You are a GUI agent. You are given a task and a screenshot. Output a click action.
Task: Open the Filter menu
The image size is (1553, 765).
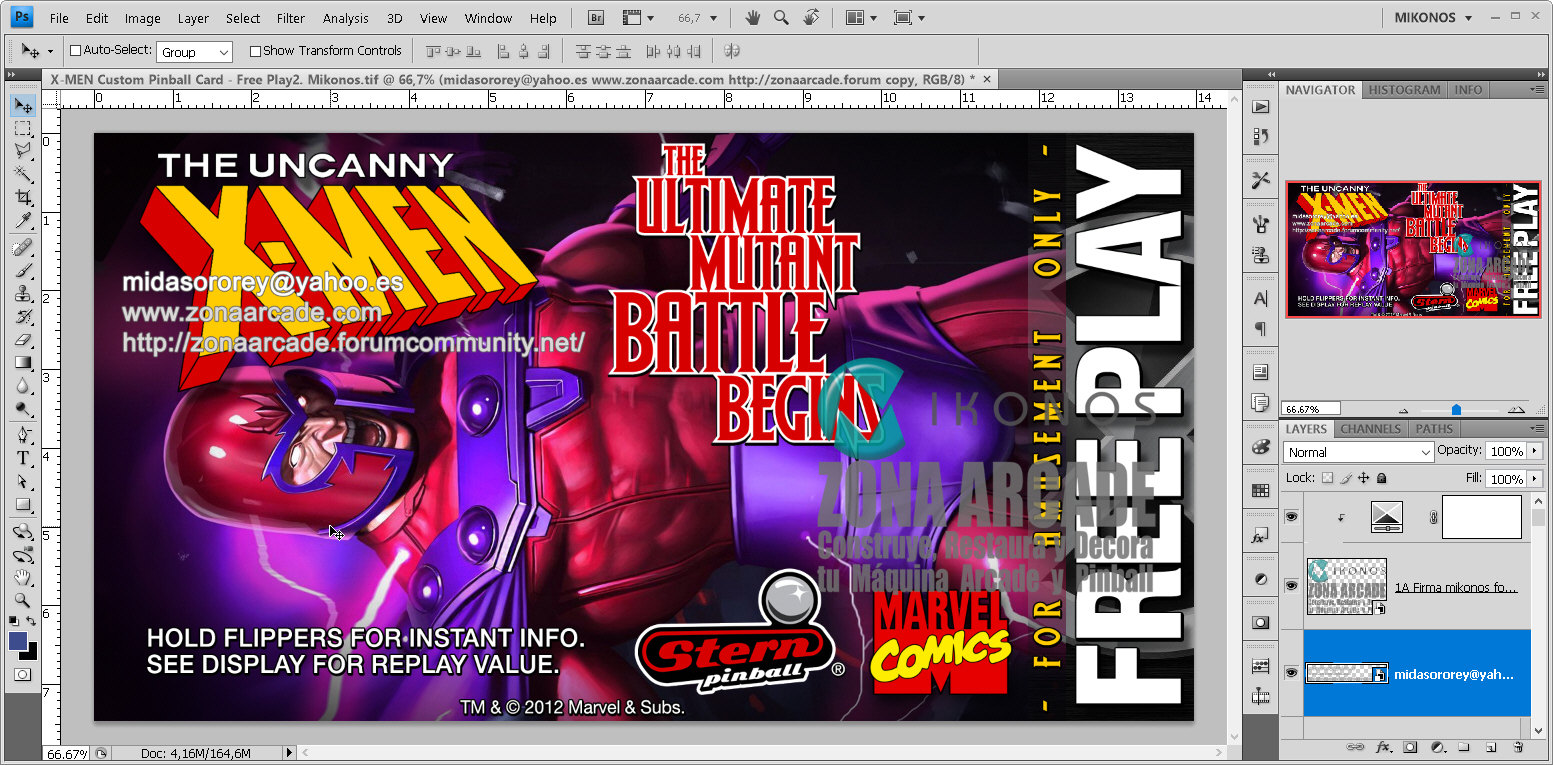click(291, 18)
